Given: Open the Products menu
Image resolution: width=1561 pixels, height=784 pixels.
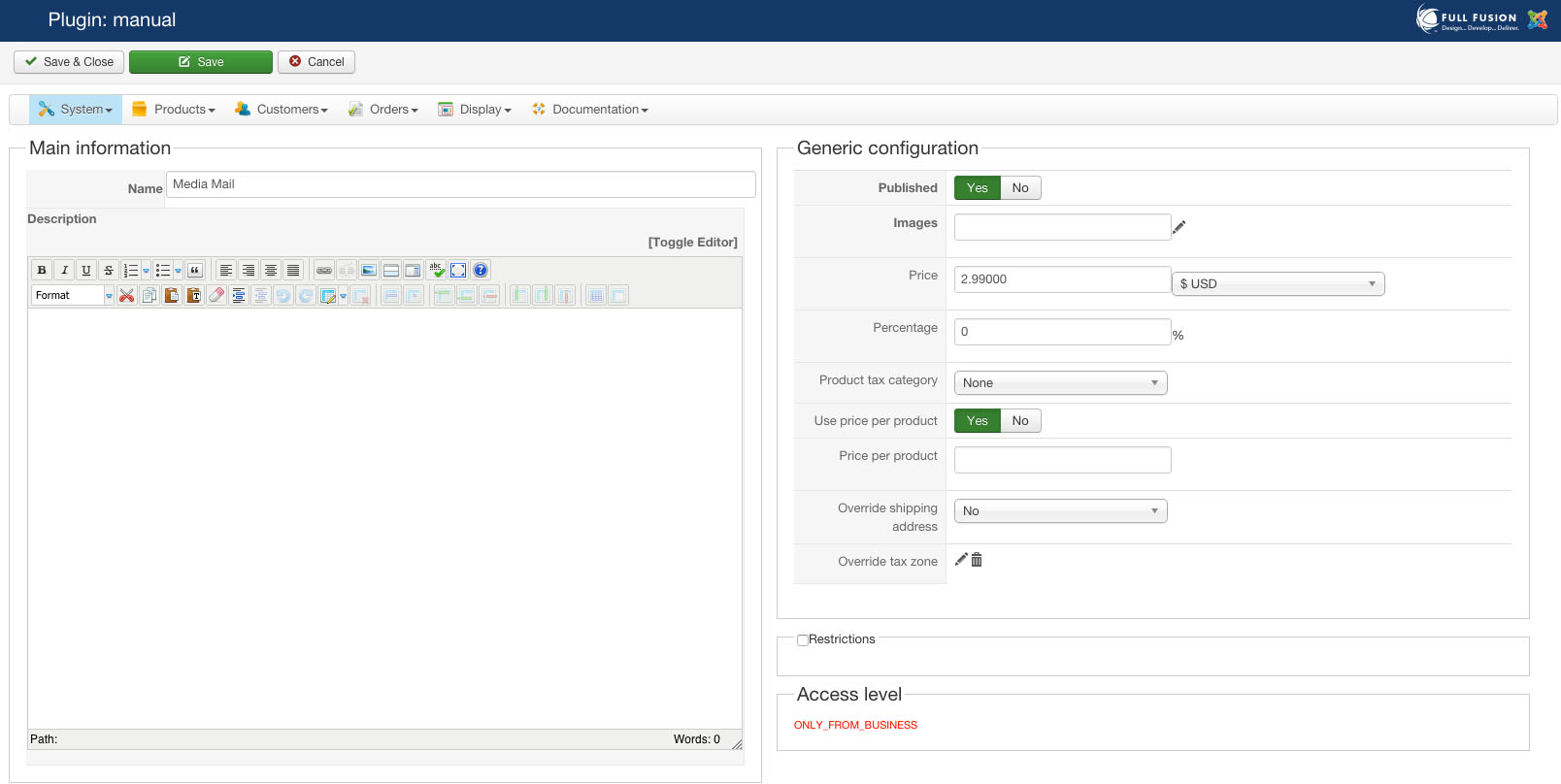Looking at the screenshot, I should pyautogui.click(x=174, y=110).
